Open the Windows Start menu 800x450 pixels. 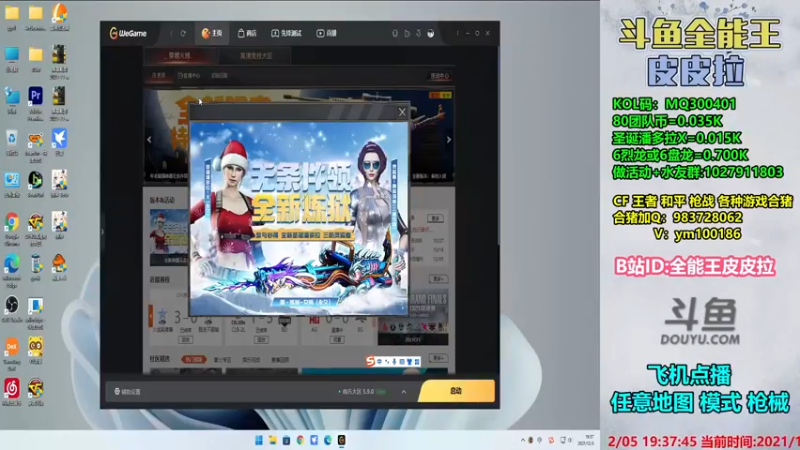[x=259, y=440]
